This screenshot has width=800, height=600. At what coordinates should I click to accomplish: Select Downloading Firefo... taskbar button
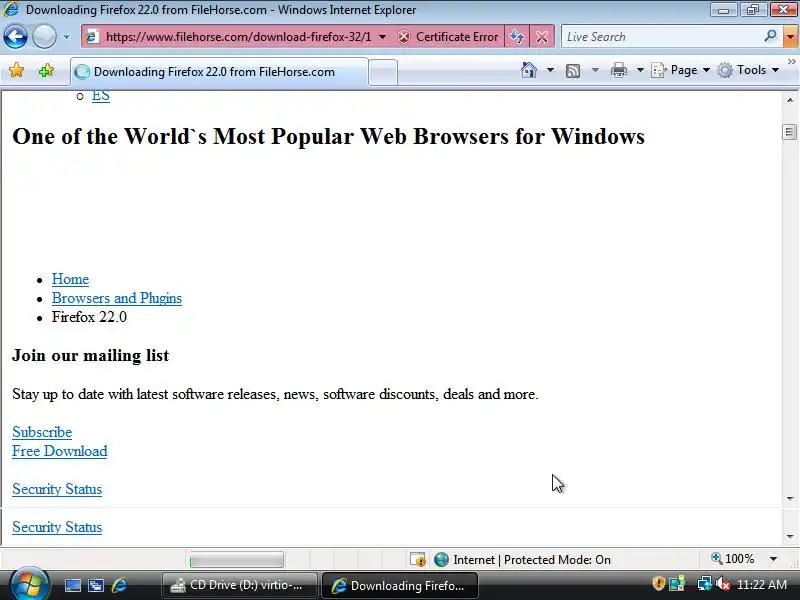tap(399, 585)
